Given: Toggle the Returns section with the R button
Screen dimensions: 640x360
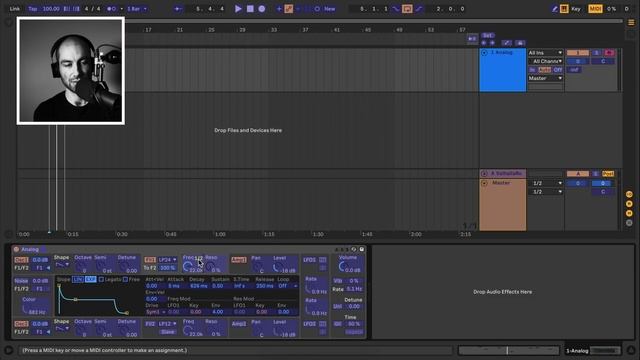Looking at the screenshot, I should click(629, 204).
